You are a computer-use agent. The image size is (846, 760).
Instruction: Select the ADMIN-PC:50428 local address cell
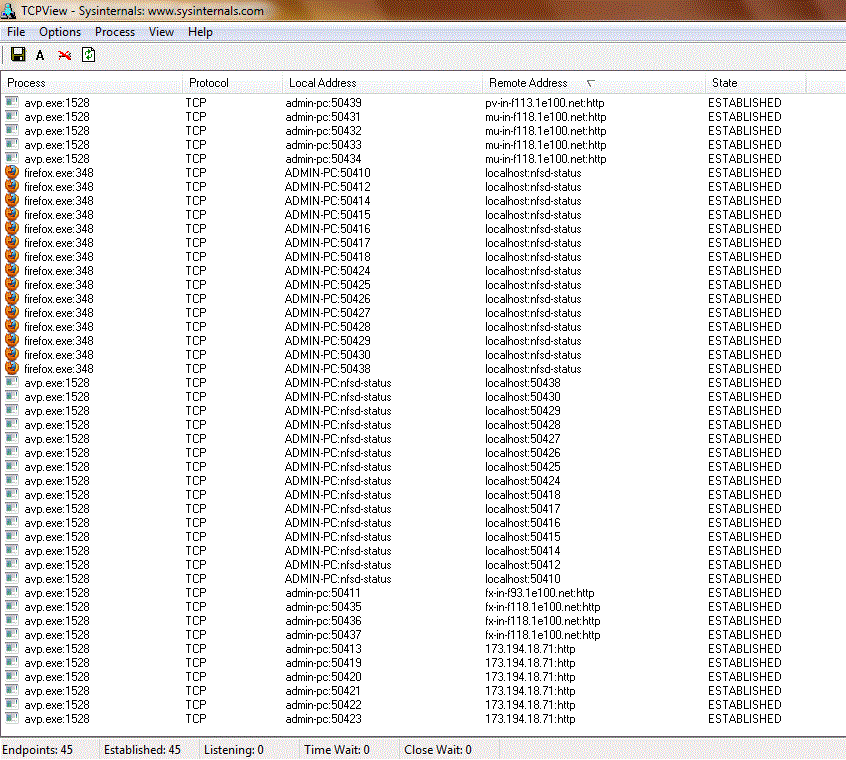[x=328, y=327]
